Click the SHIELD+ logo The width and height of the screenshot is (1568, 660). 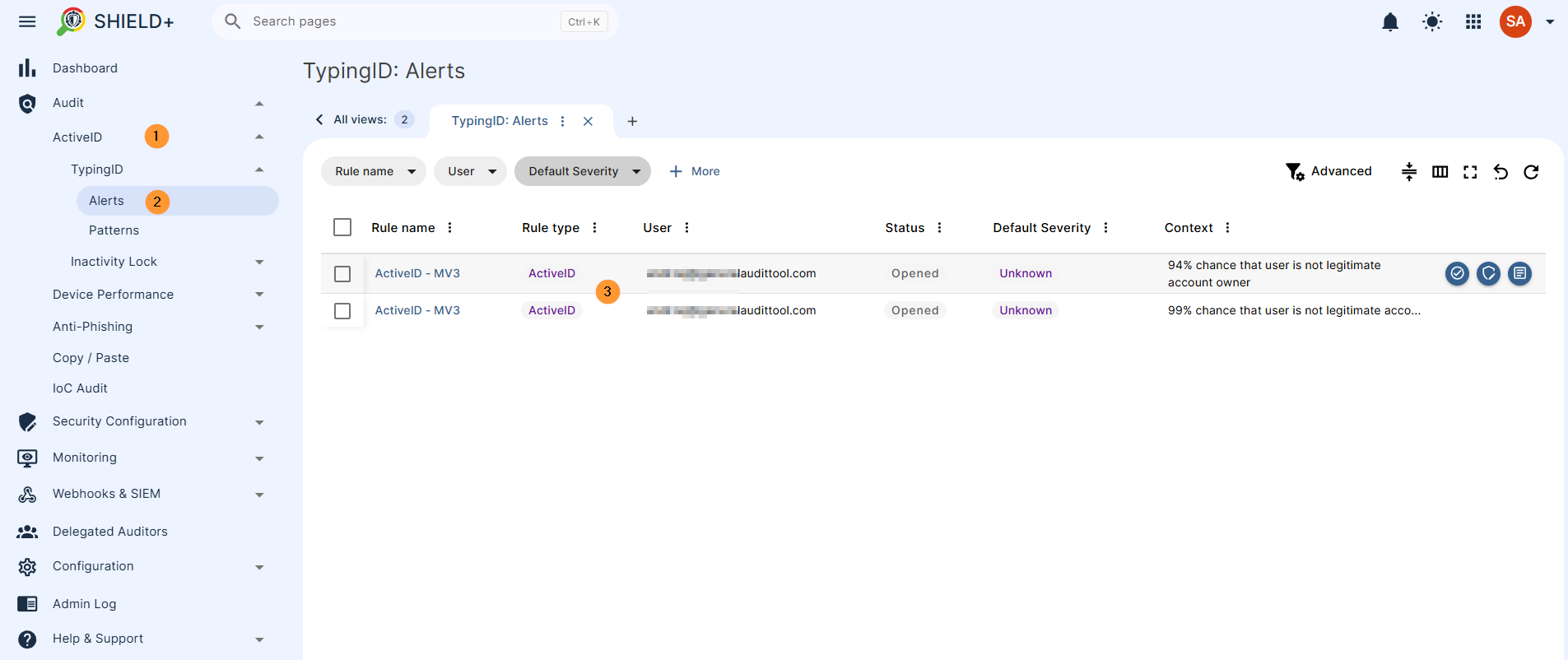tap(115, 21)
